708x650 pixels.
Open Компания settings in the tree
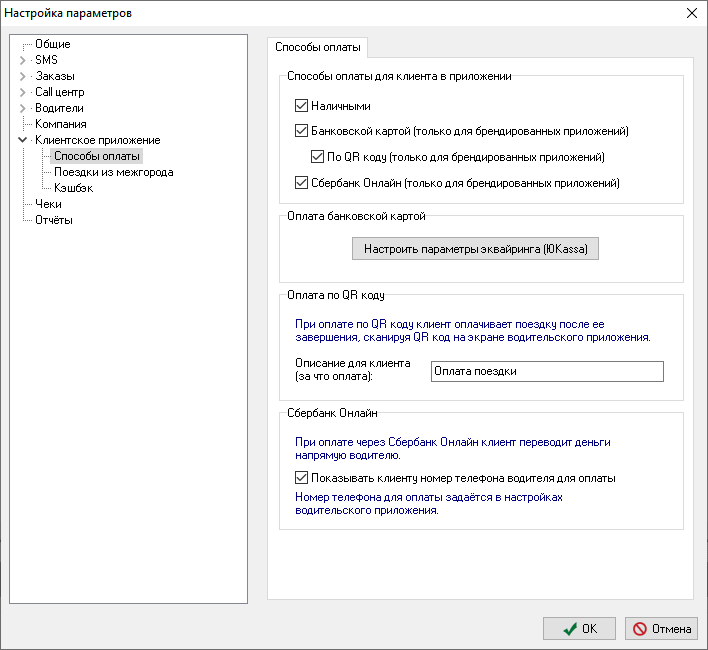pyautogui.click(x=62, y=124)
